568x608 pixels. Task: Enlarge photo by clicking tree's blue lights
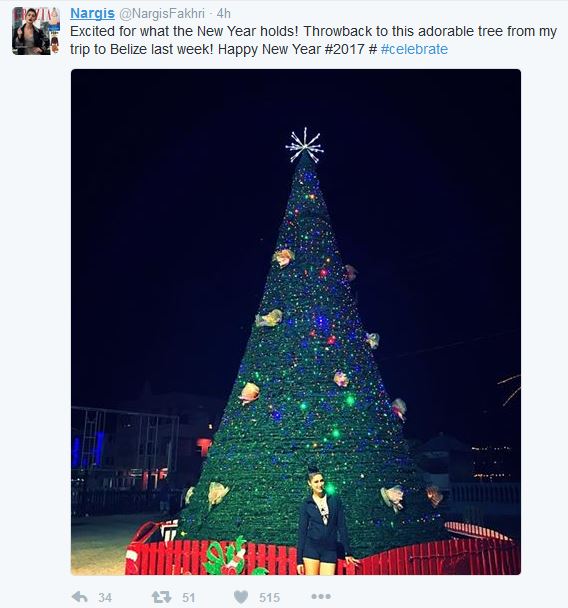[322, 321]
